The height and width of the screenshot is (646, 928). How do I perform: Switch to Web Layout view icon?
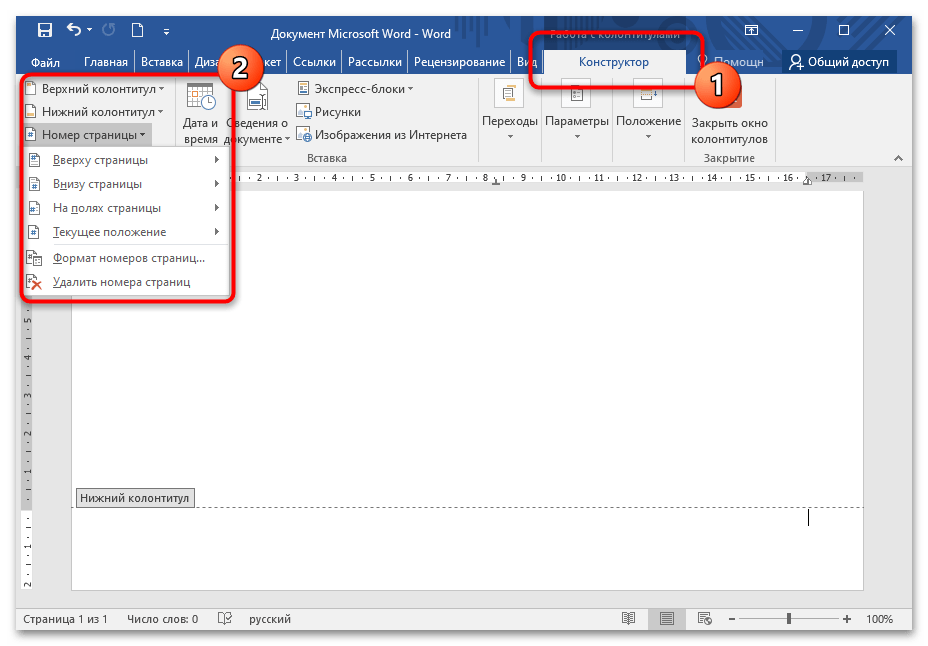point(704,619)
